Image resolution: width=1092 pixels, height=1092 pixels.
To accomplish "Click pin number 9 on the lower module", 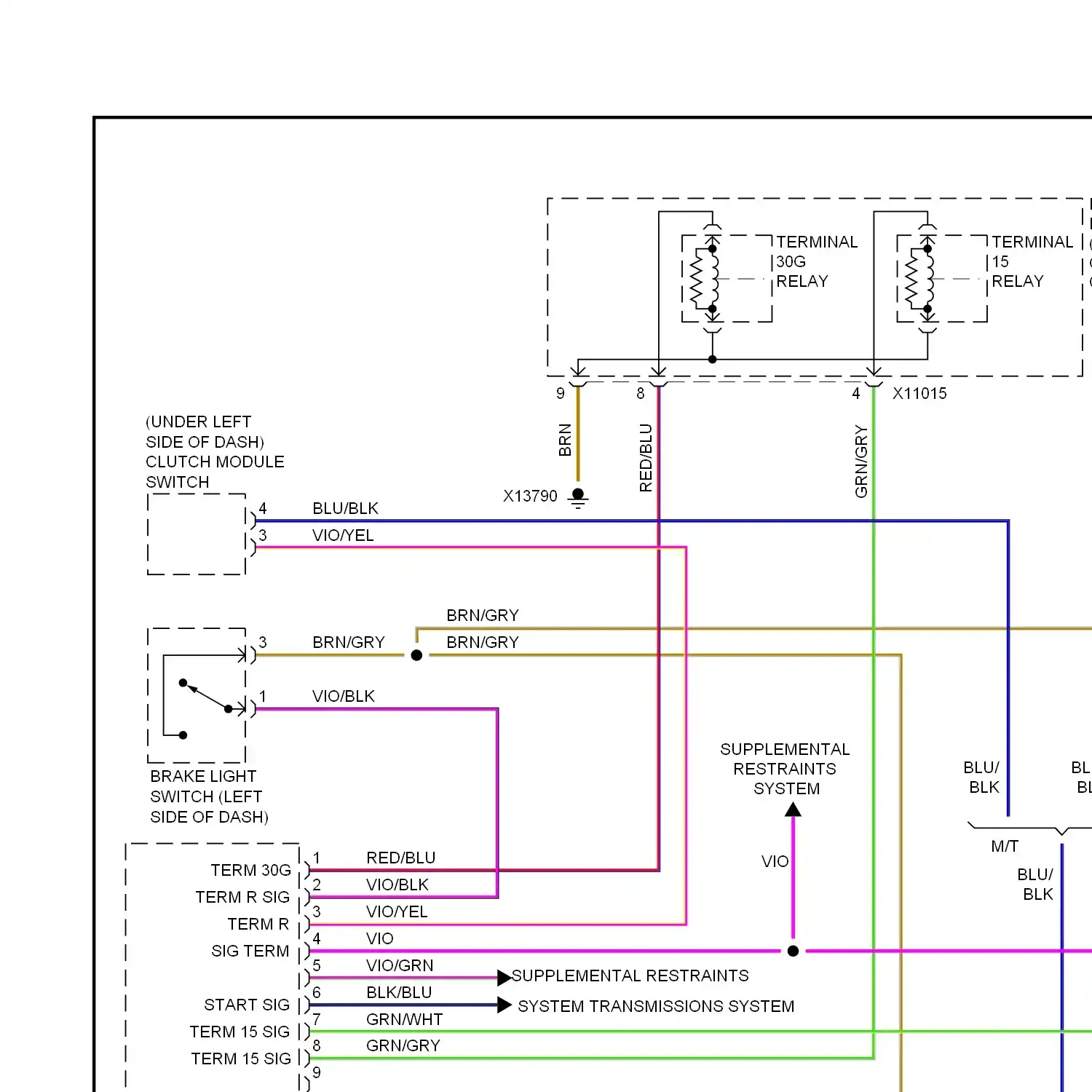I will [x=317, y=1072].
